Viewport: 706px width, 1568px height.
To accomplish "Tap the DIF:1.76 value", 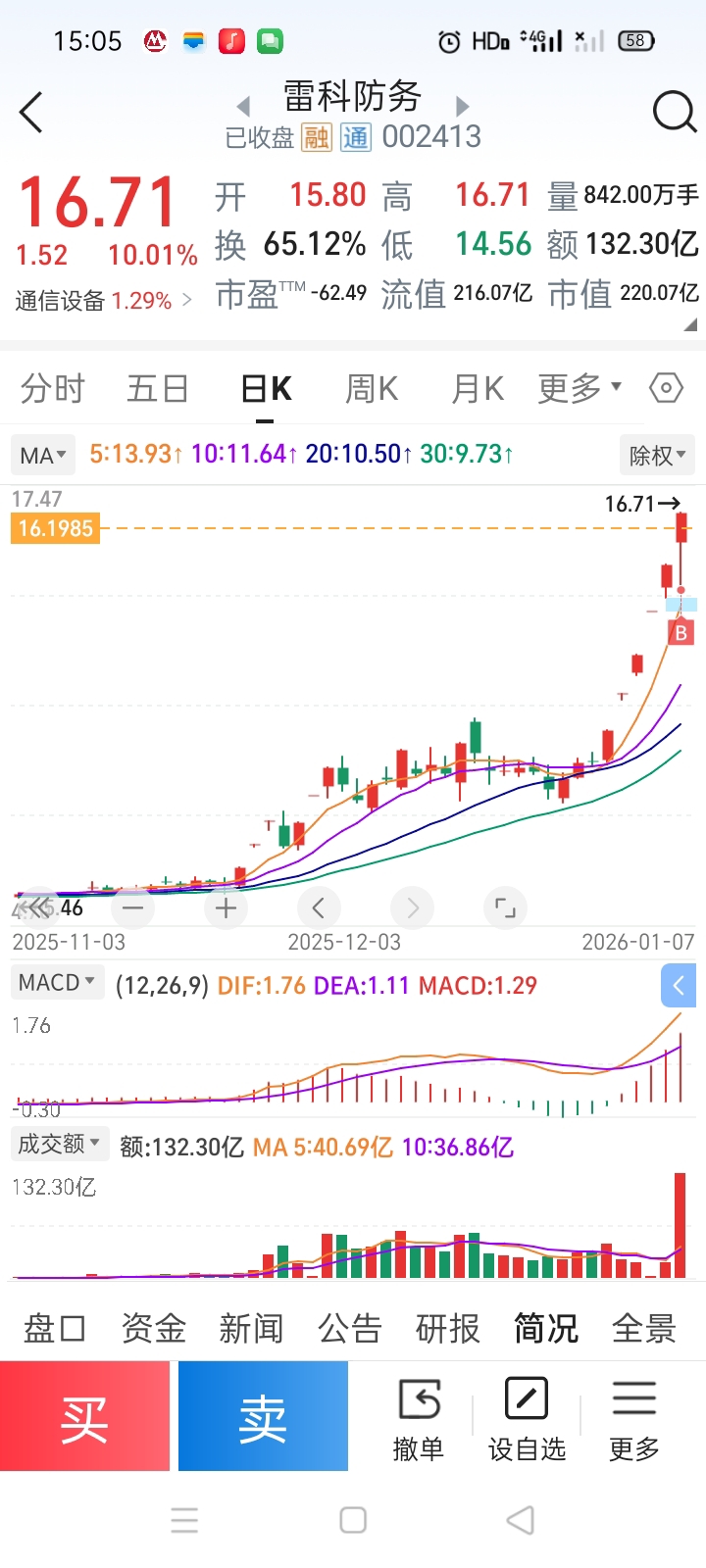I will click(262, 985).
